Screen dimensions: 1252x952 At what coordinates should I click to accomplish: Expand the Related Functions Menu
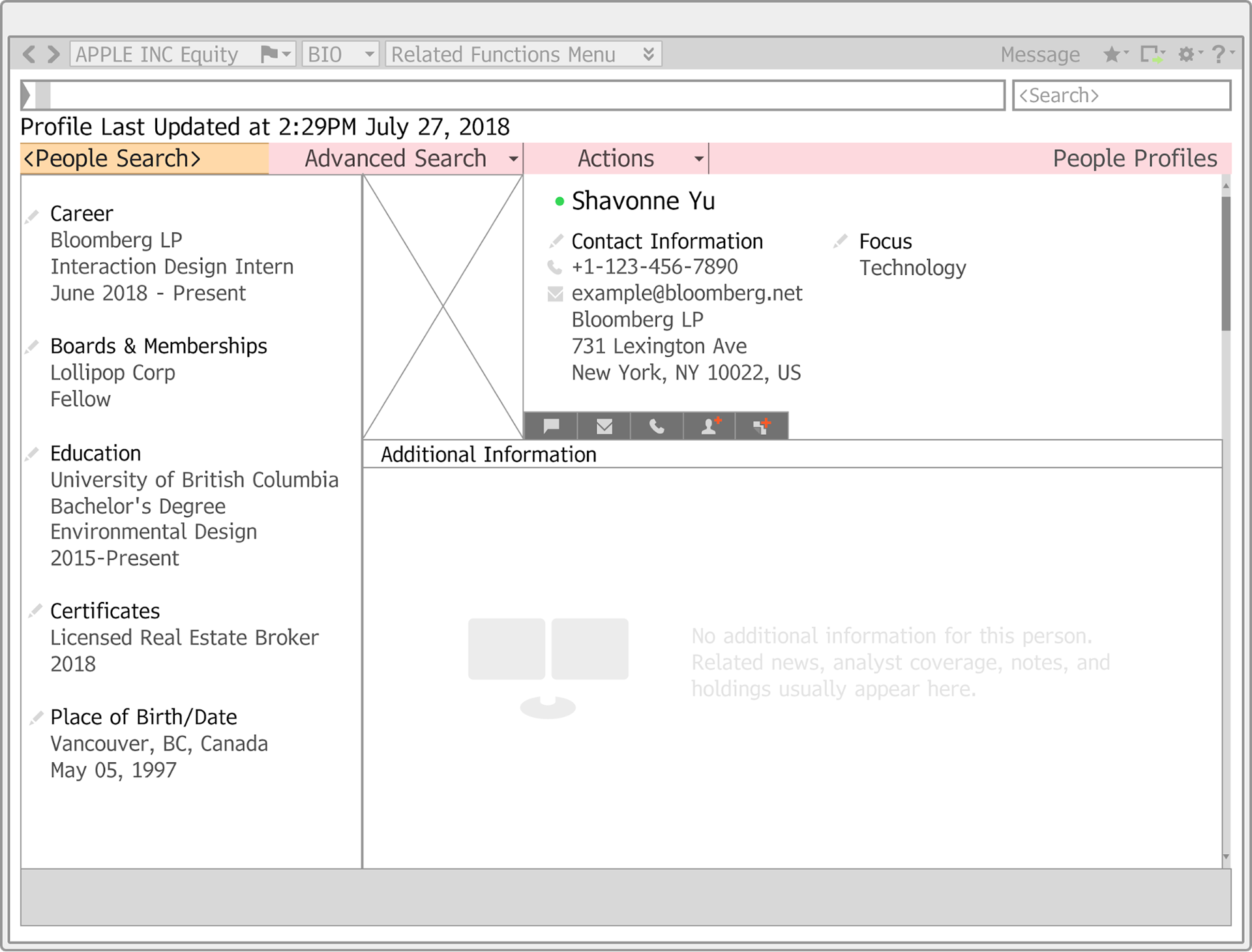[x=523, y=54]
